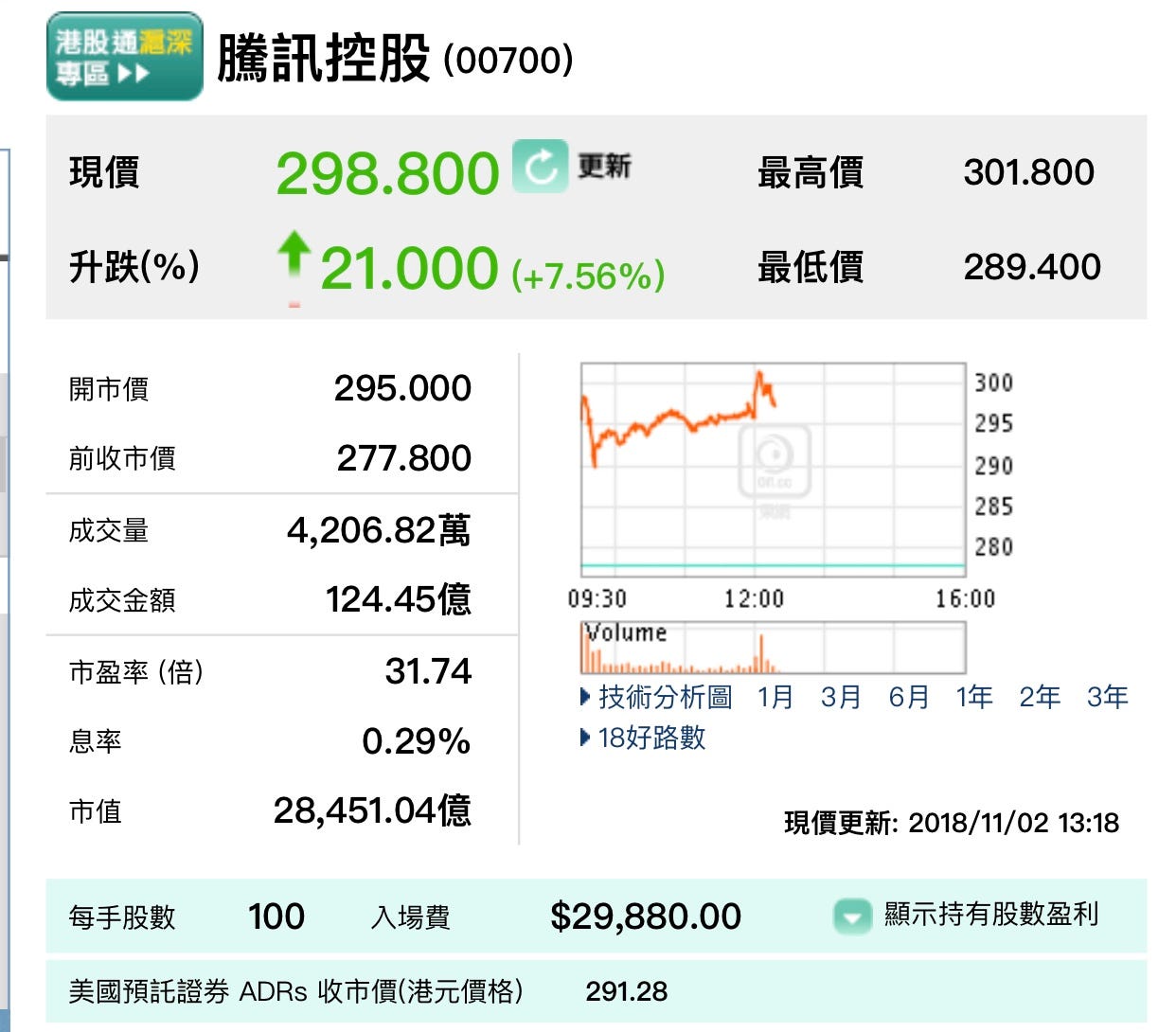This screenshot has height=1032, width=1176.
Task: Click the 顯示持有股數盈利 text
Action: (x=991, y=914)
